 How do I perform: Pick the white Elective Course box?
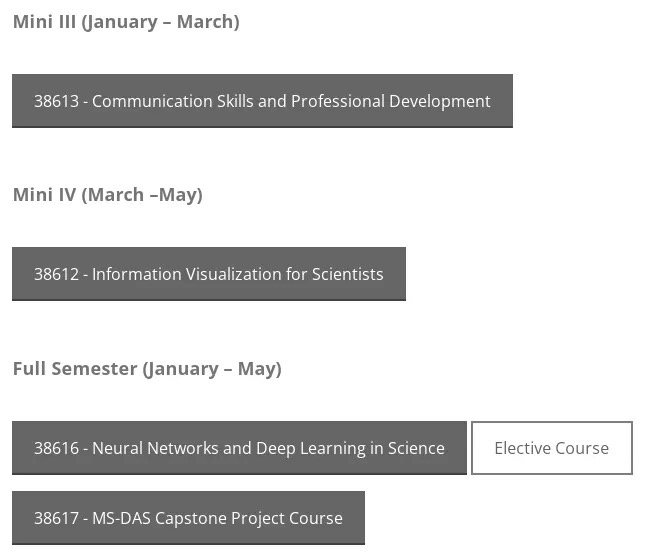coord(552,448)
